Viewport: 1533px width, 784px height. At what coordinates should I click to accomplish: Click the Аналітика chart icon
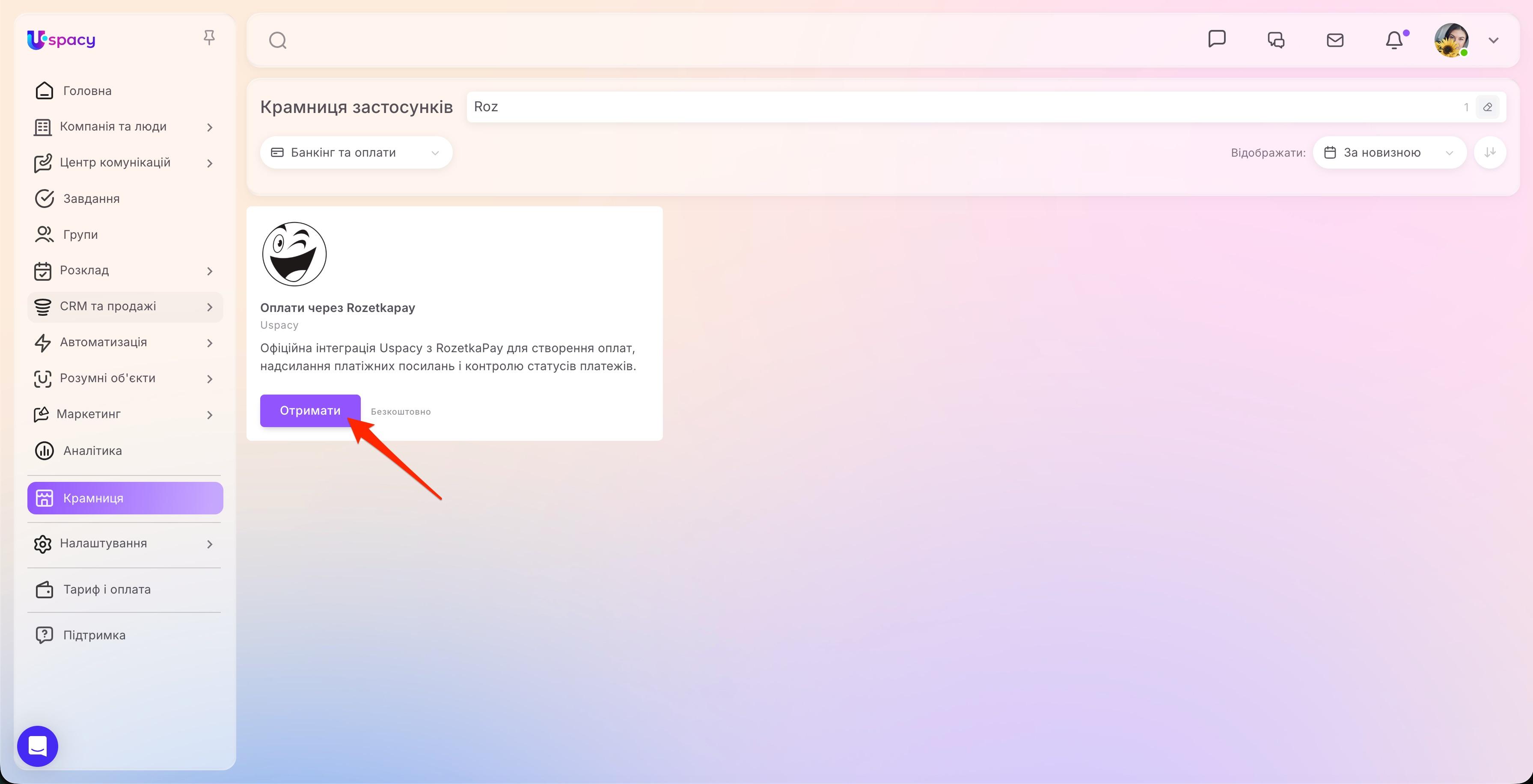click(x=44, y=451)
